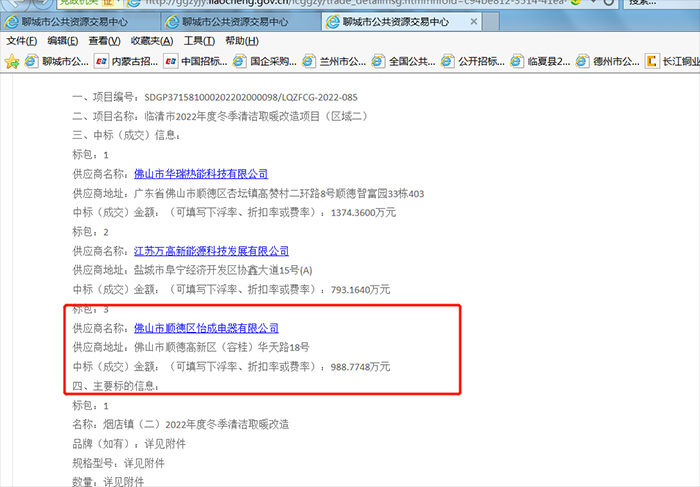Image resolution: width=700 pixels, height=487 pixels.
Task: Switch to the second 聊城市公共资源交易中心 tab
Action: tap(241, 21)
